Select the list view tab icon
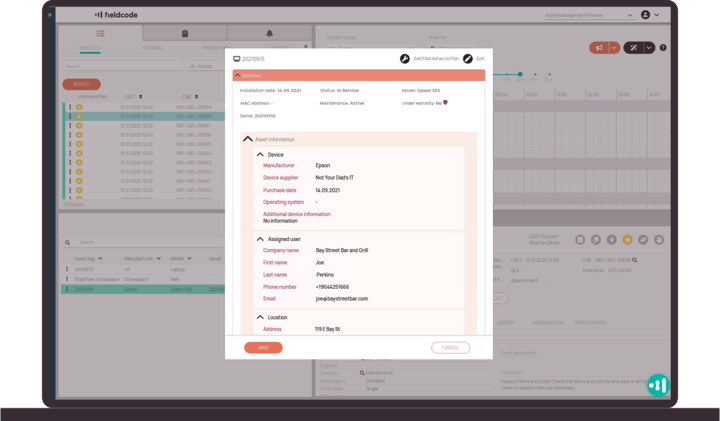 click(x=100, y=34)
